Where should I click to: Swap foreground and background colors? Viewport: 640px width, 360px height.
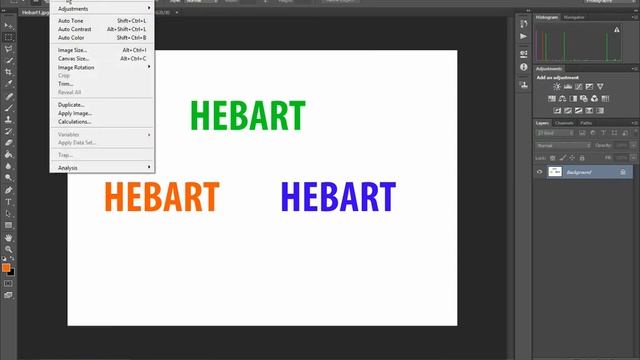pos(11,259)
